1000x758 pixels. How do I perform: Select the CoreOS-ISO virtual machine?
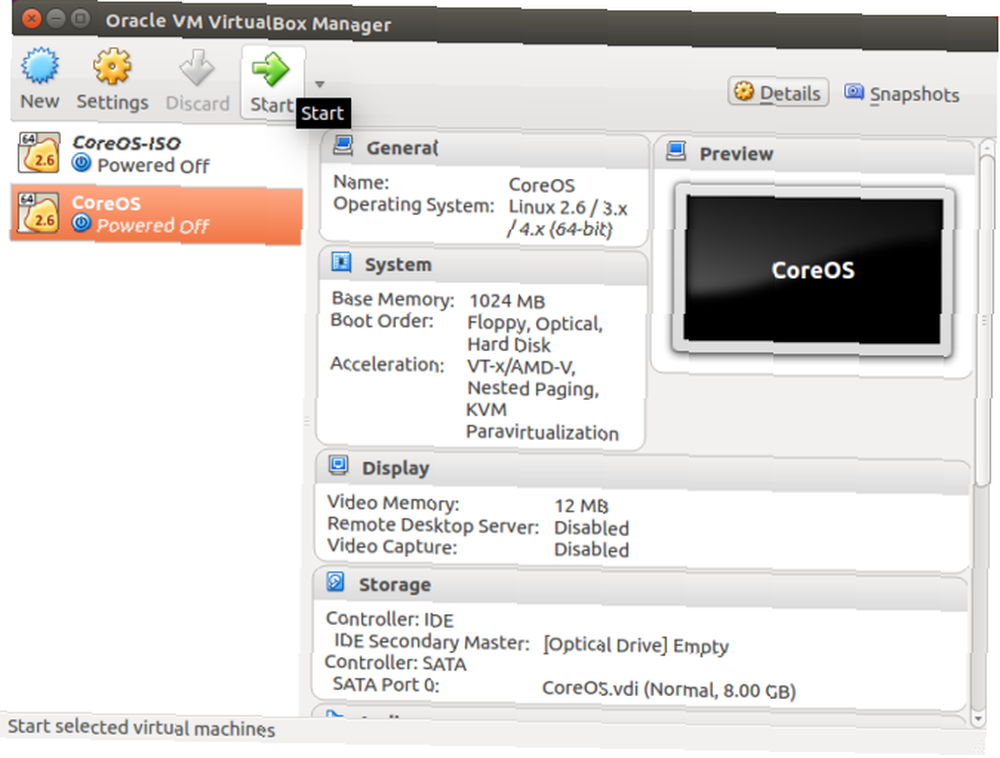(x=156, y=154)
